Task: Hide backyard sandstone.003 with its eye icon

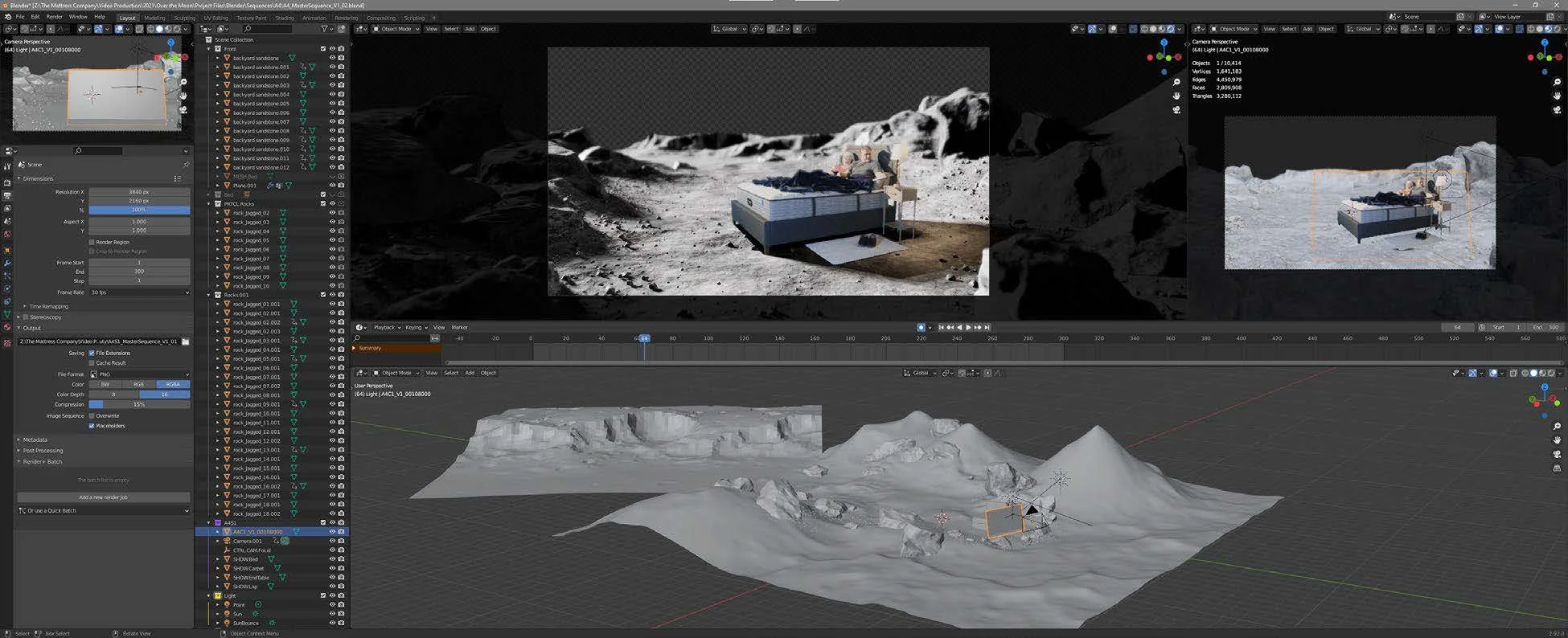Action: pos(332,85)
